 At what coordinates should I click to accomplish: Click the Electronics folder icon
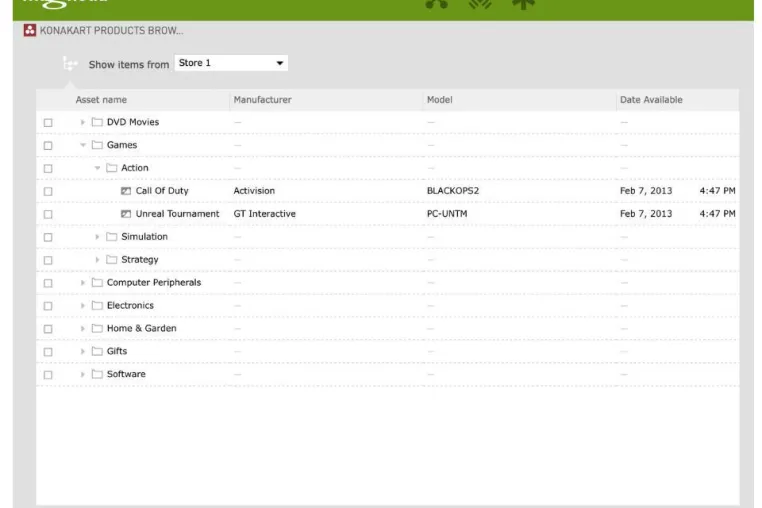click(x=97, y=305)
